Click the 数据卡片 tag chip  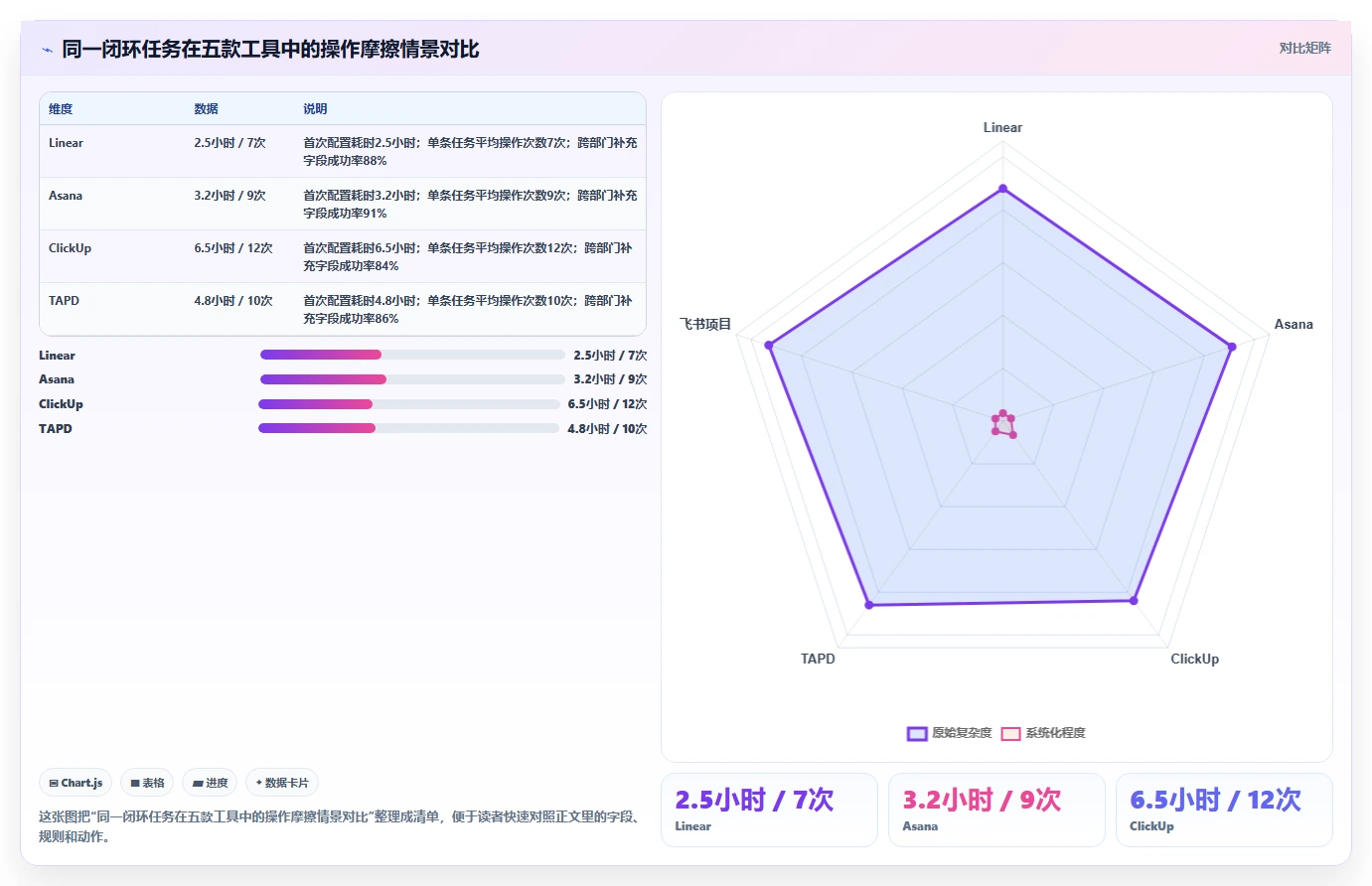tap(282, 783)
